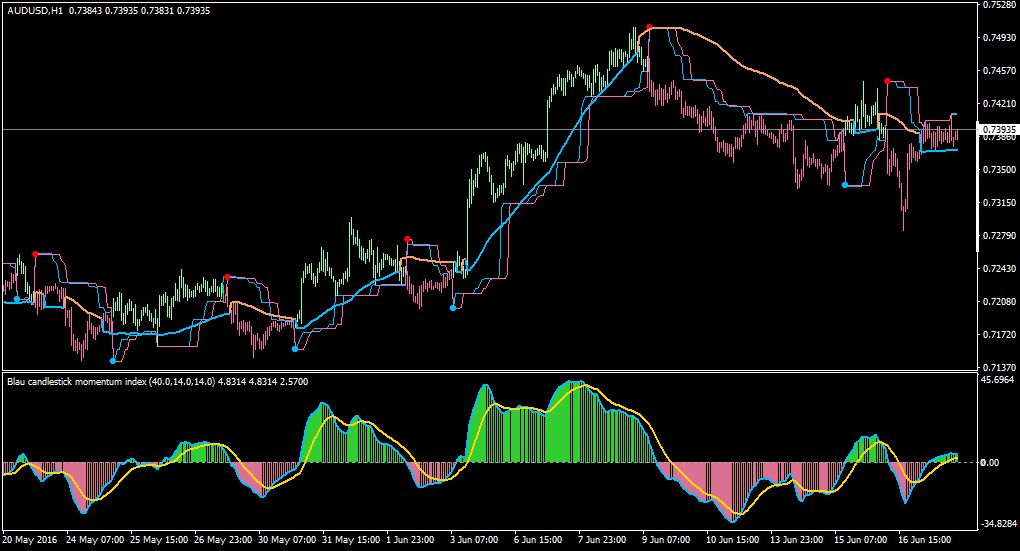Click the red dot near 20 May 2016
1020x551 pixels.
click(x=35, y=254)
